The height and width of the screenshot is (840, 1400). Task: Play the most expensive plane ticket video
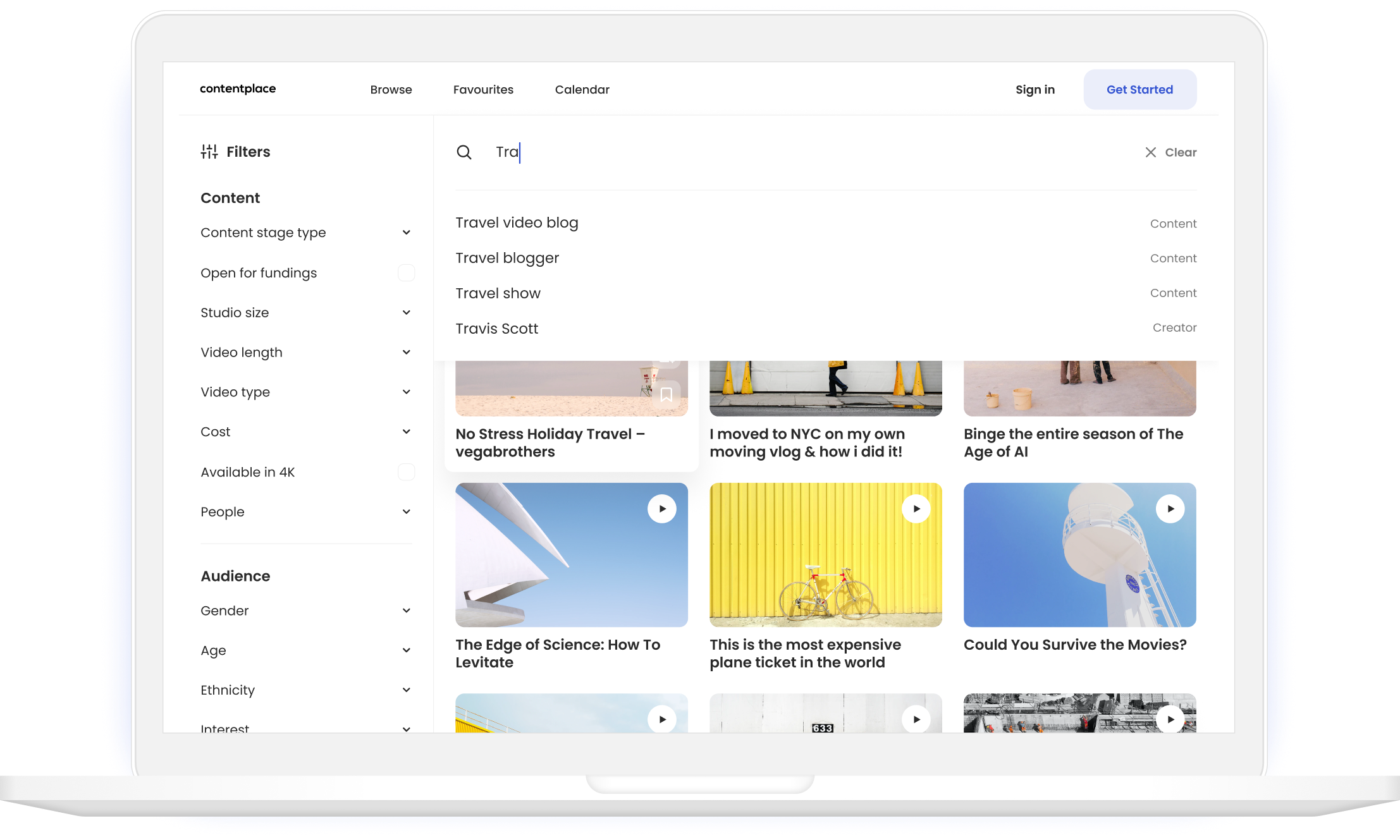click(x=916, y=509)
